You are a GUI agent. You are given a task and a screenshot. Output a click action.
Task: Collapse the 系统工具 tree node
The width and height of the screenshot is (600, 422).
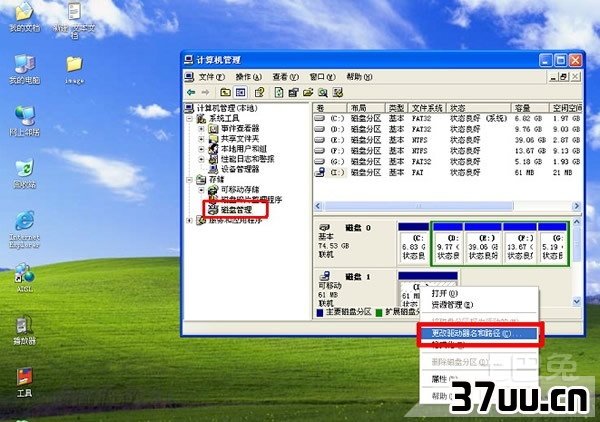pos(190,119)
